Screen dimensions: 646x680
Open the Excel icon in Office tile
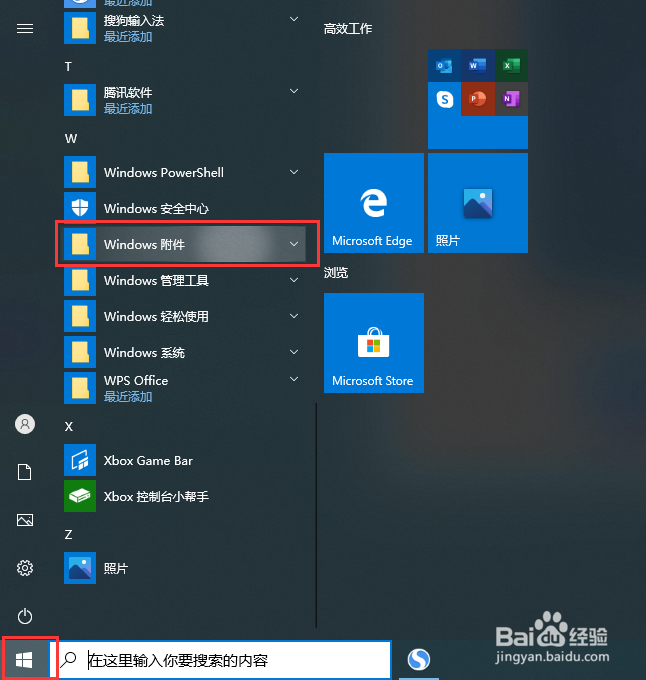coord(511,65)
